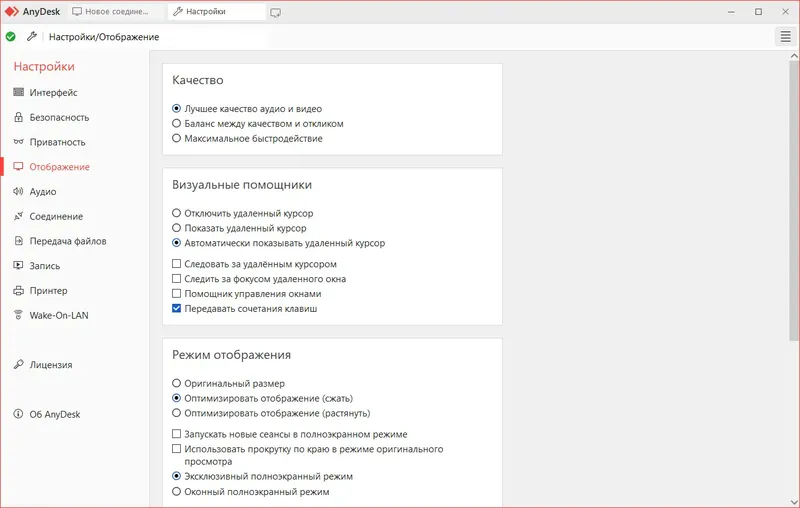Viewport: 800px width, 508px height.
Task: Select Максимальное быстродействие quality option
Action: click(x=177, y=139)
